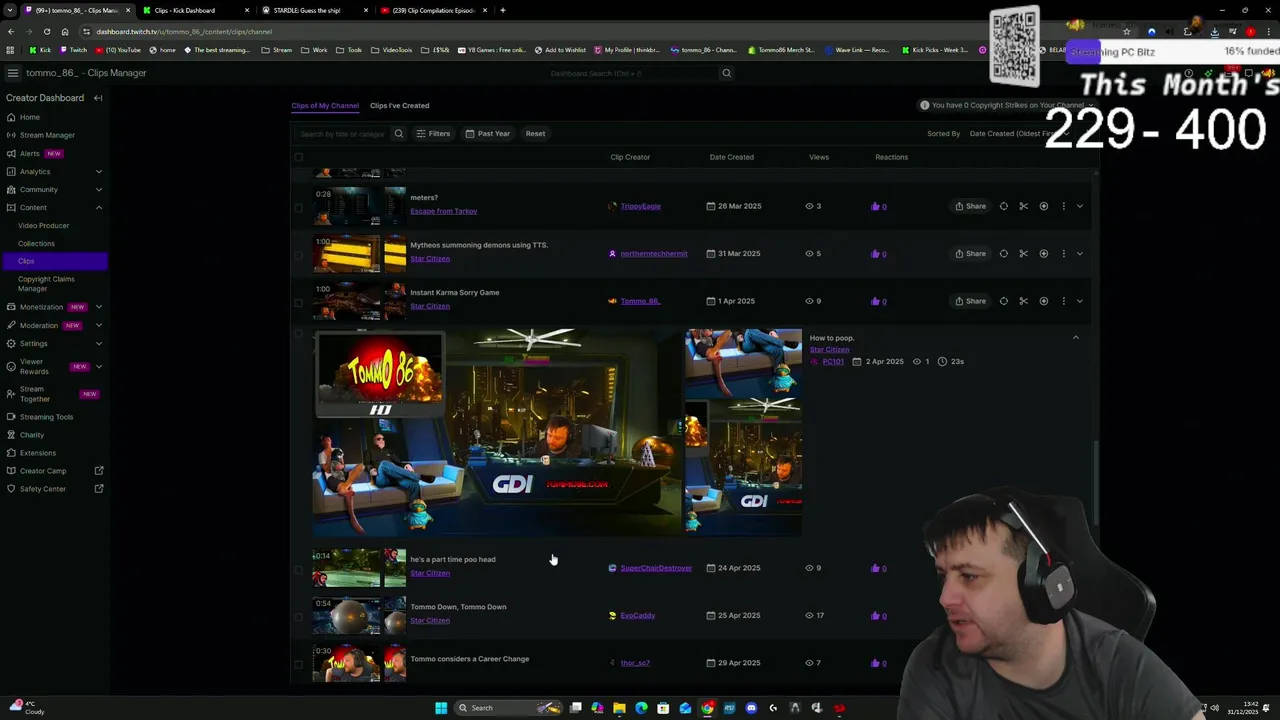
Task: Switch to Clips of My Channel tab
Action: (325, 105)
